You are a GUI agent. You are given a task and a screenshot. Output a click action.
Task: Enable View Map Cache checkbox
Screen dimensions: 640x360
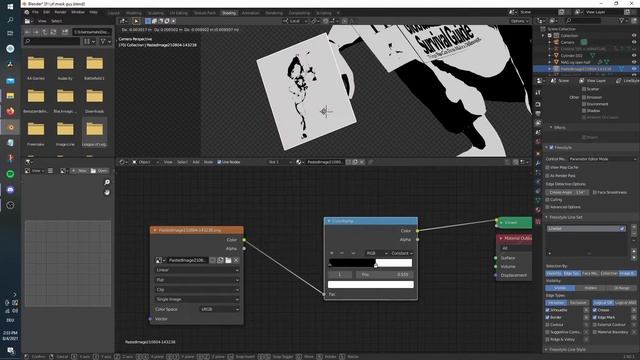[548, 167]
